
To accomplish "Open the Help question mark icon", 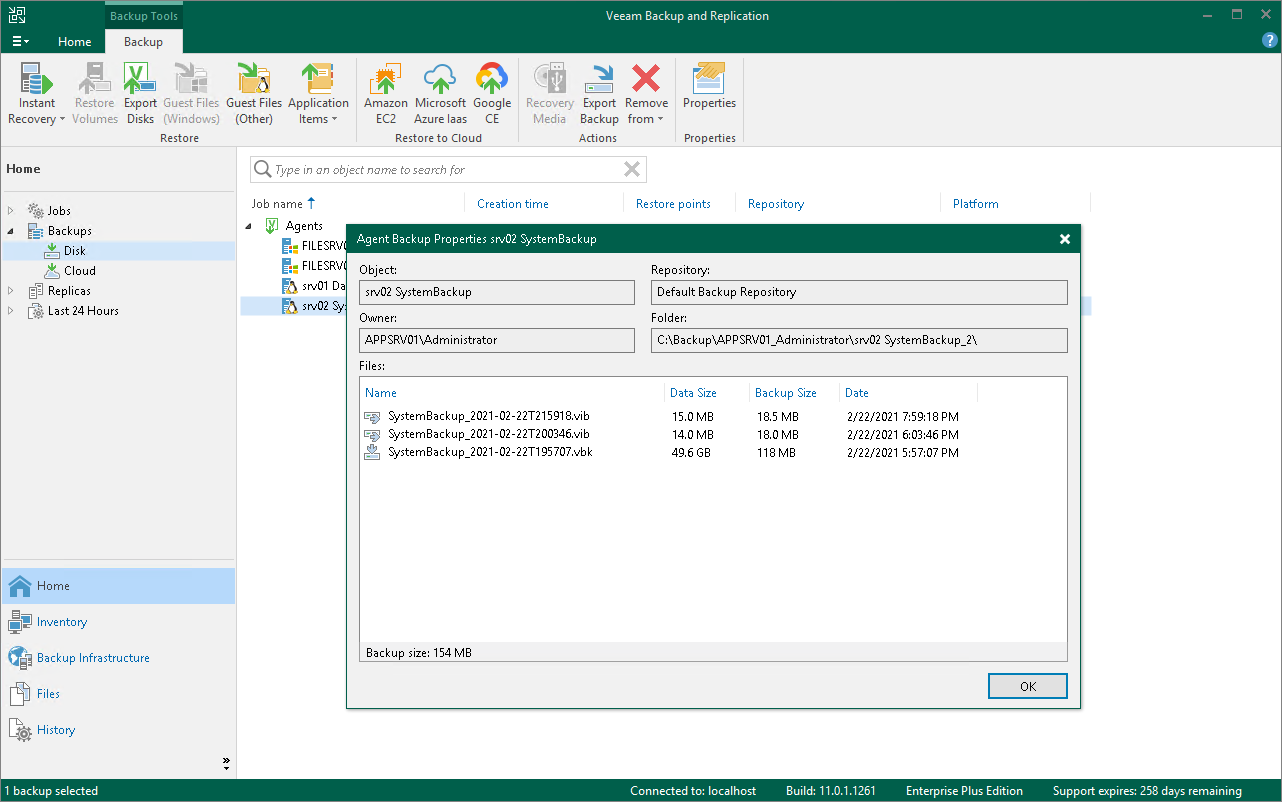I will click(1270, 41).
